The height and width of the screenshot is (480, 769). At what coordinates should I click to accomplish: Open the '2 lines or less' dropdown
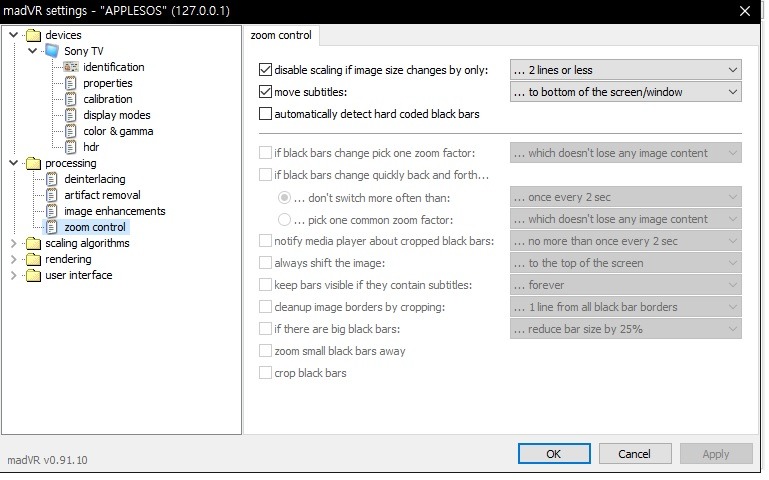[x=625, y=70]
